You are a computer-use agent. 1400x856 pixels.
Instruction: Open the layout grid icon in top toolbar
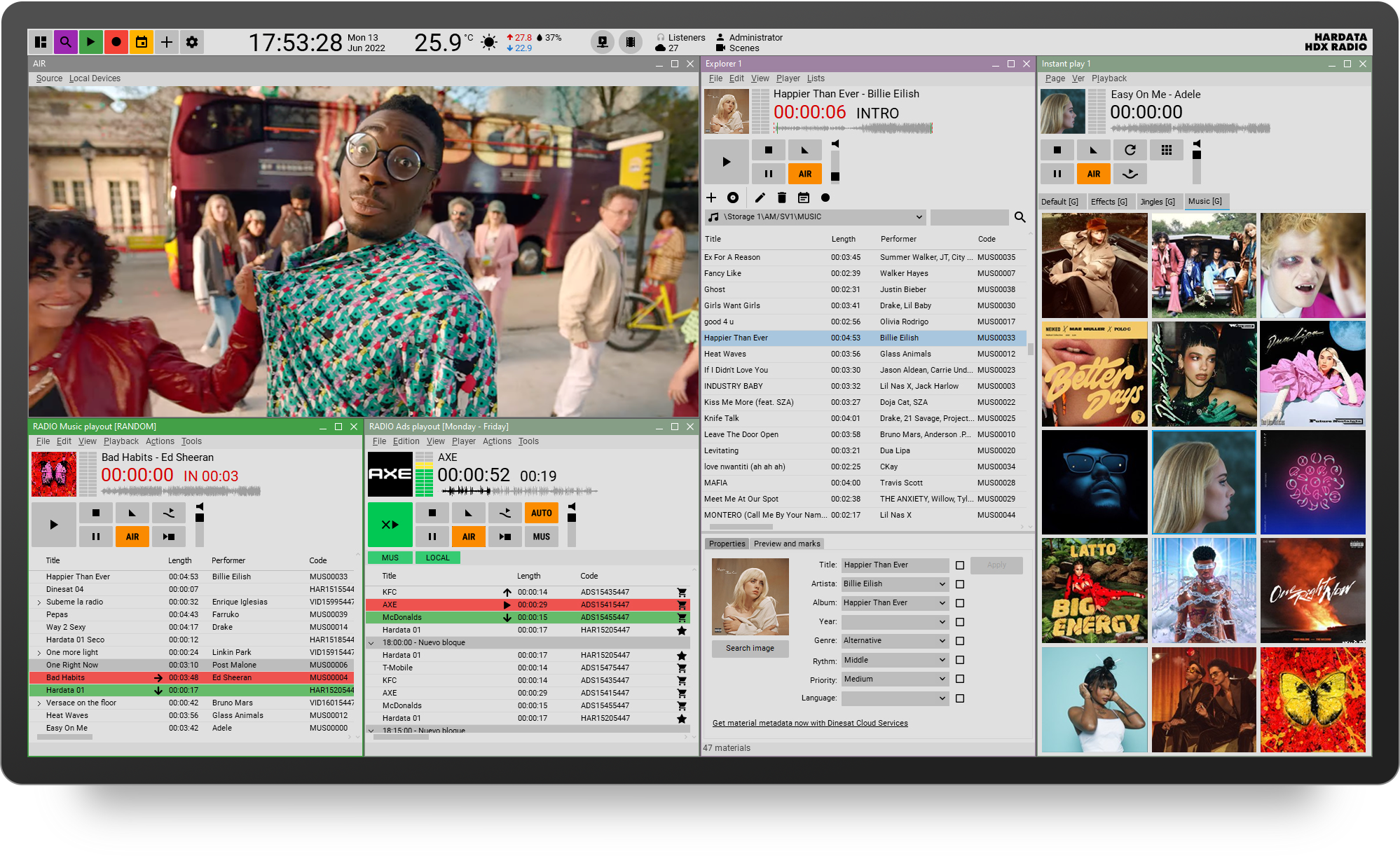click(x=41, y=42)
